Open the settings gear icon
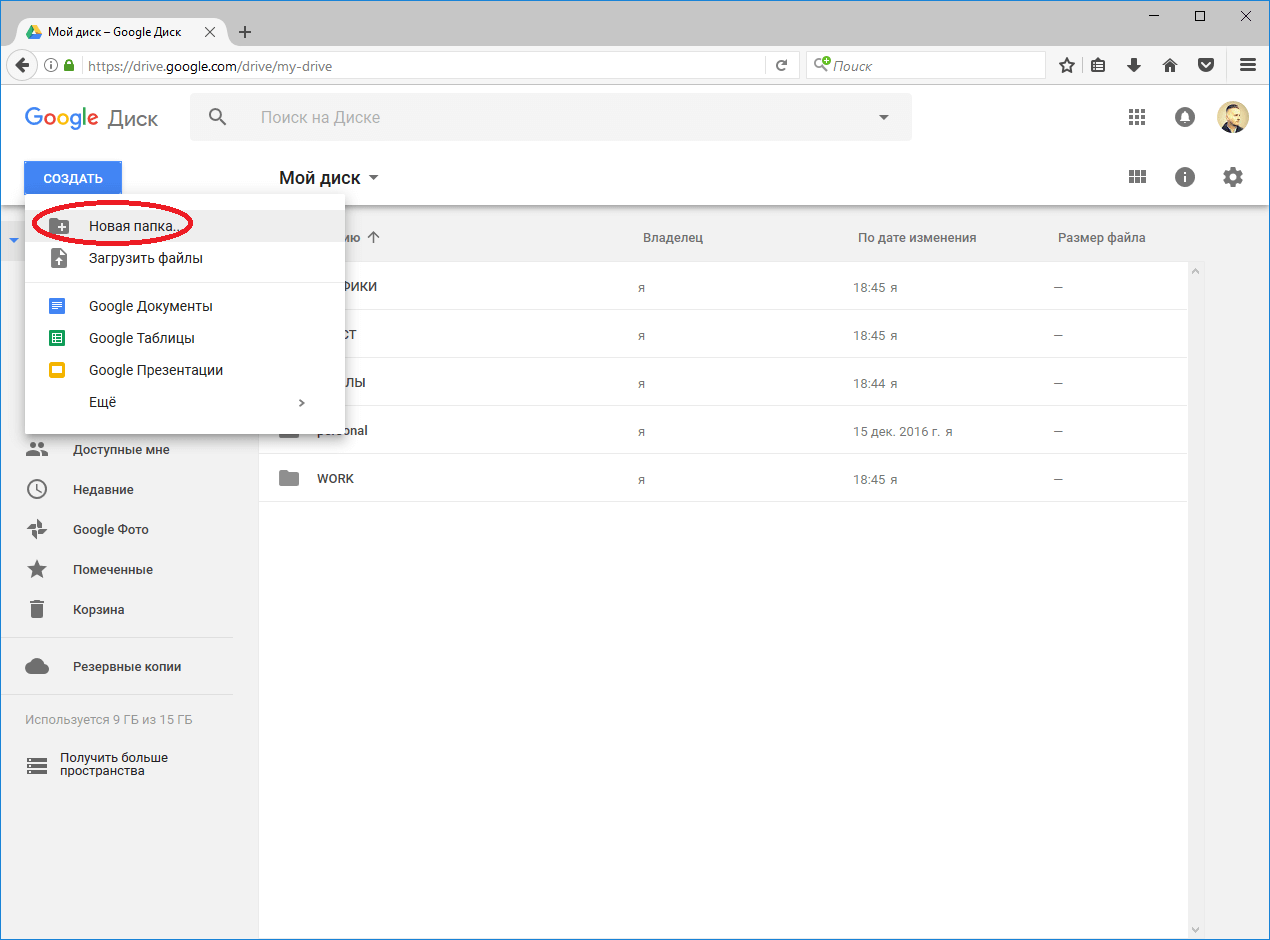This screenshot has height=940, width=1270. (x=1233, y=177)
